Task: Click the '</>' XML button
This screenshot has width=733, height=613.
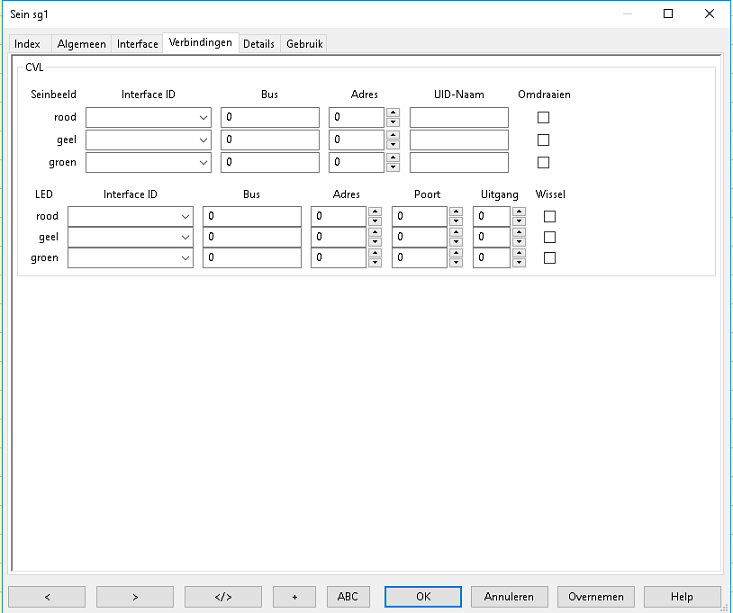Action: [x=223, y=597]
